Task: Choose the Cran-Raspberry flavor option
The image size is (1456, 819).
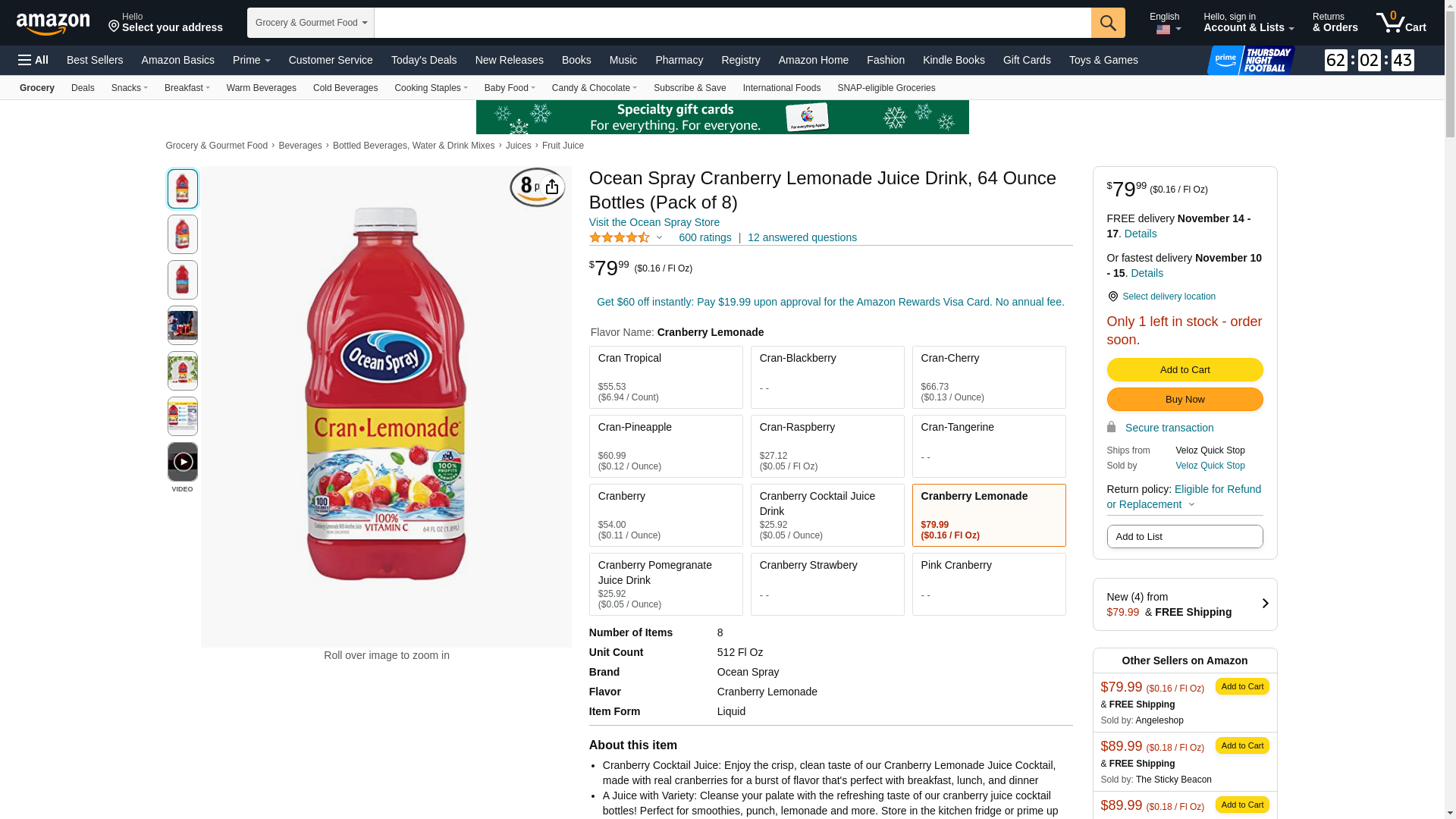Action: pos(827,446)
